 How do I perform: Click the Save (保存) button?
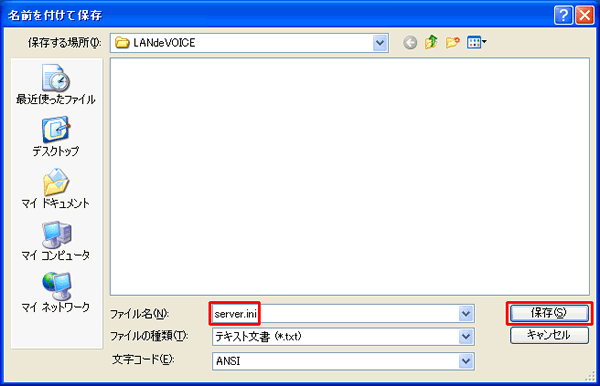point(549,313)
